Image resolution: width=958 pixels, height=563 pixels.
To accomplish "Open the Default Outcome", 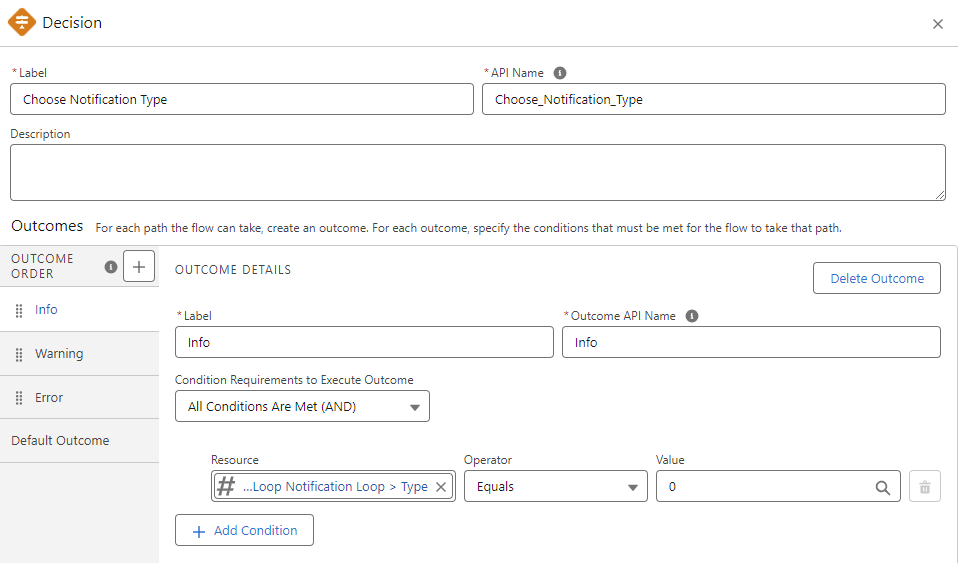I will coord(79,441).
